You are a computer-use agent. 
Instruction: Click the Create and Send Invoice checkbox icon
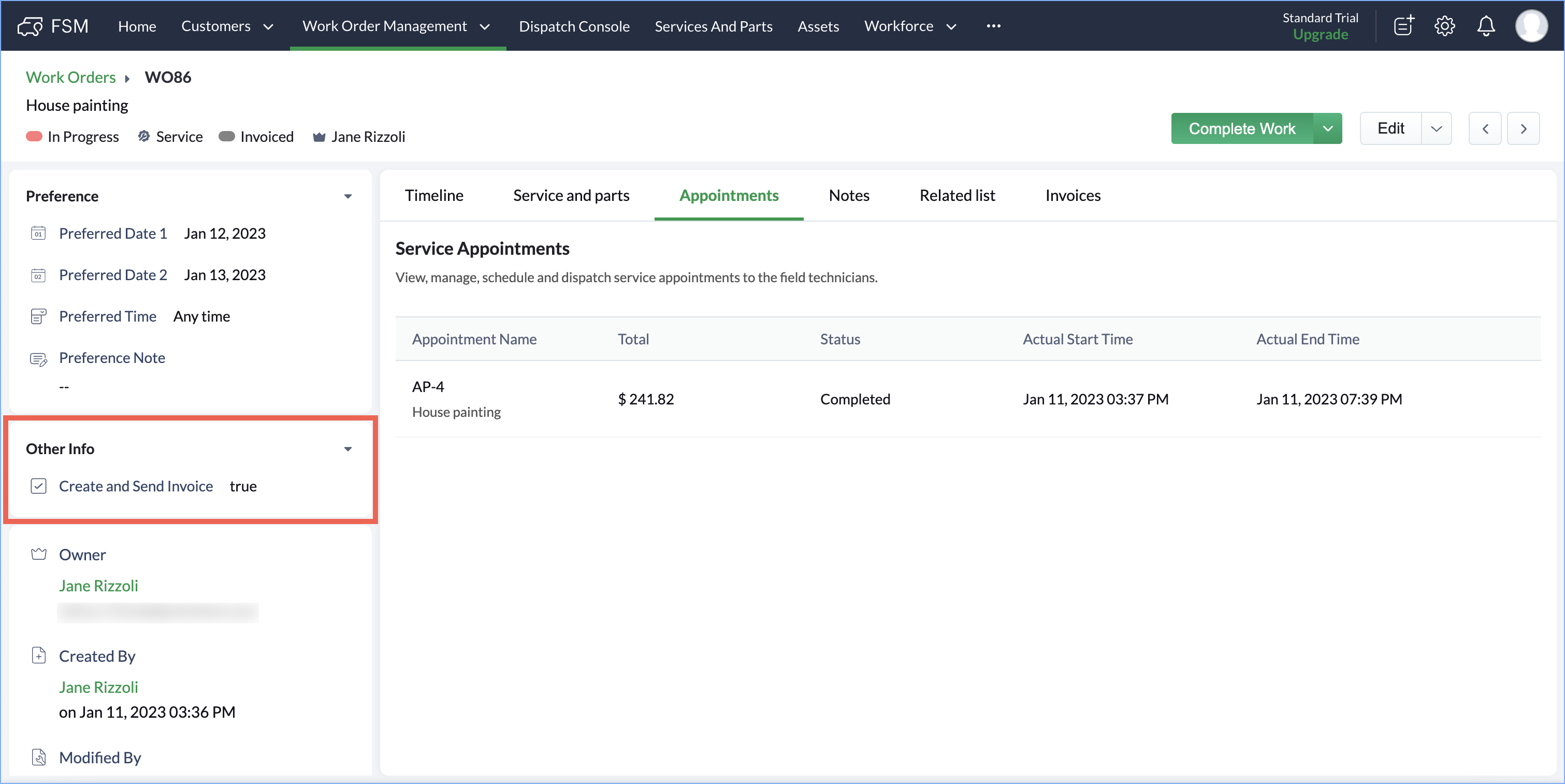pyautogui.click(x=38, y=486)
